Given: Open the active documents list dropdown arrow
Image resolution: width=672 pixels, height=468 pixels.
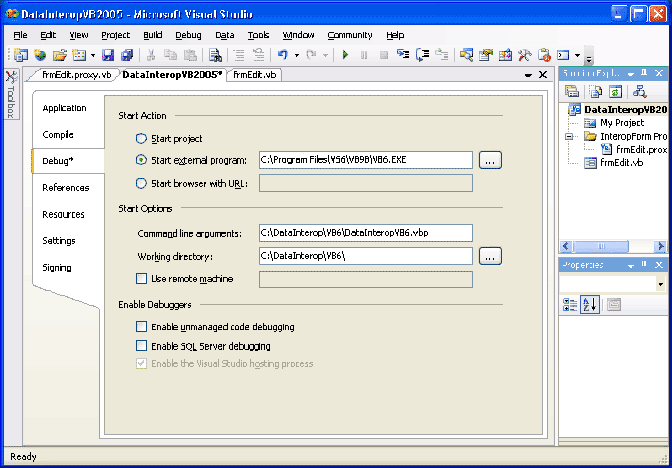Looking at the screenshot, I should (528, 75).
